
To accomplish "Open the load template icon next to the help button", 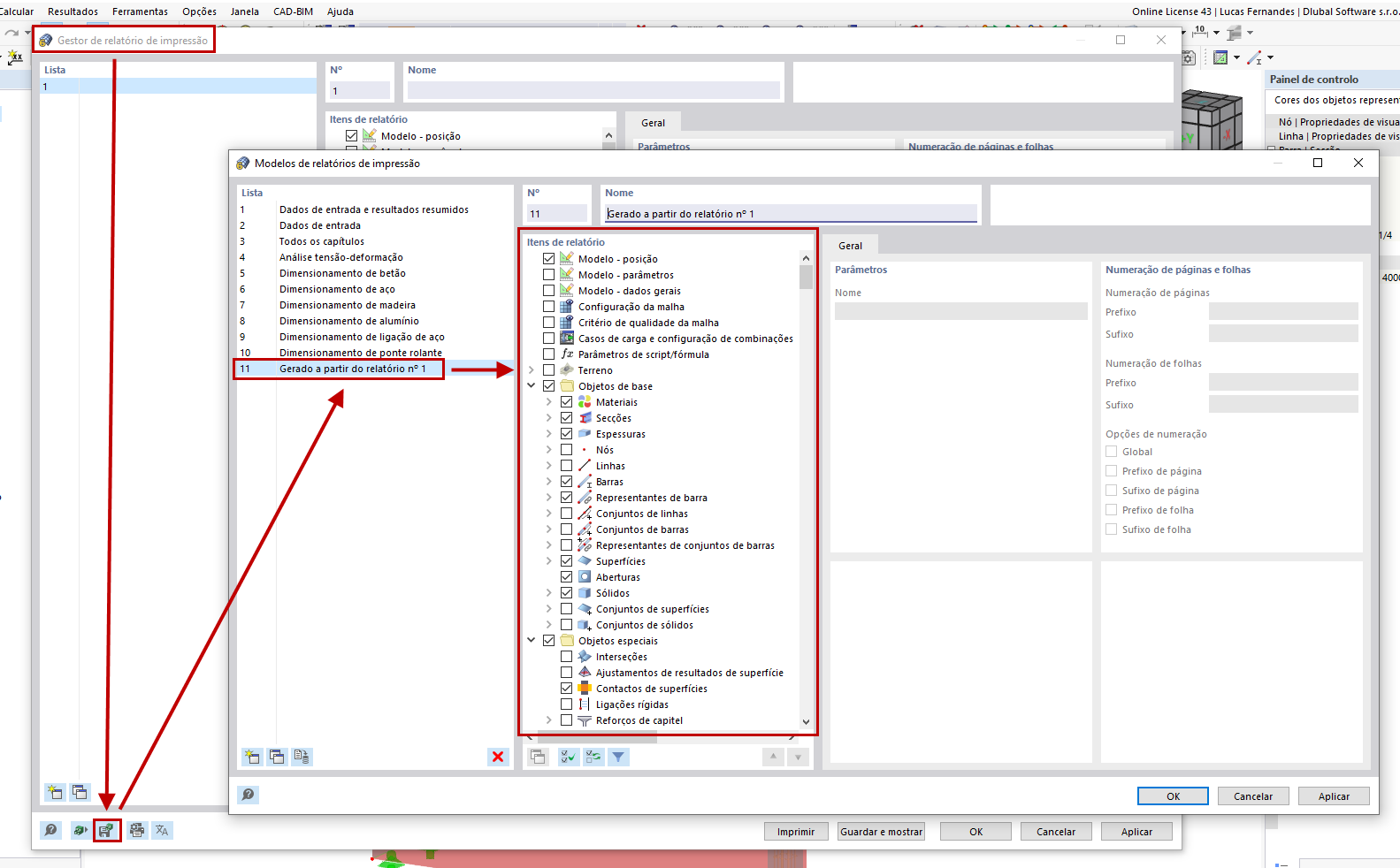I will pos(80,830).
